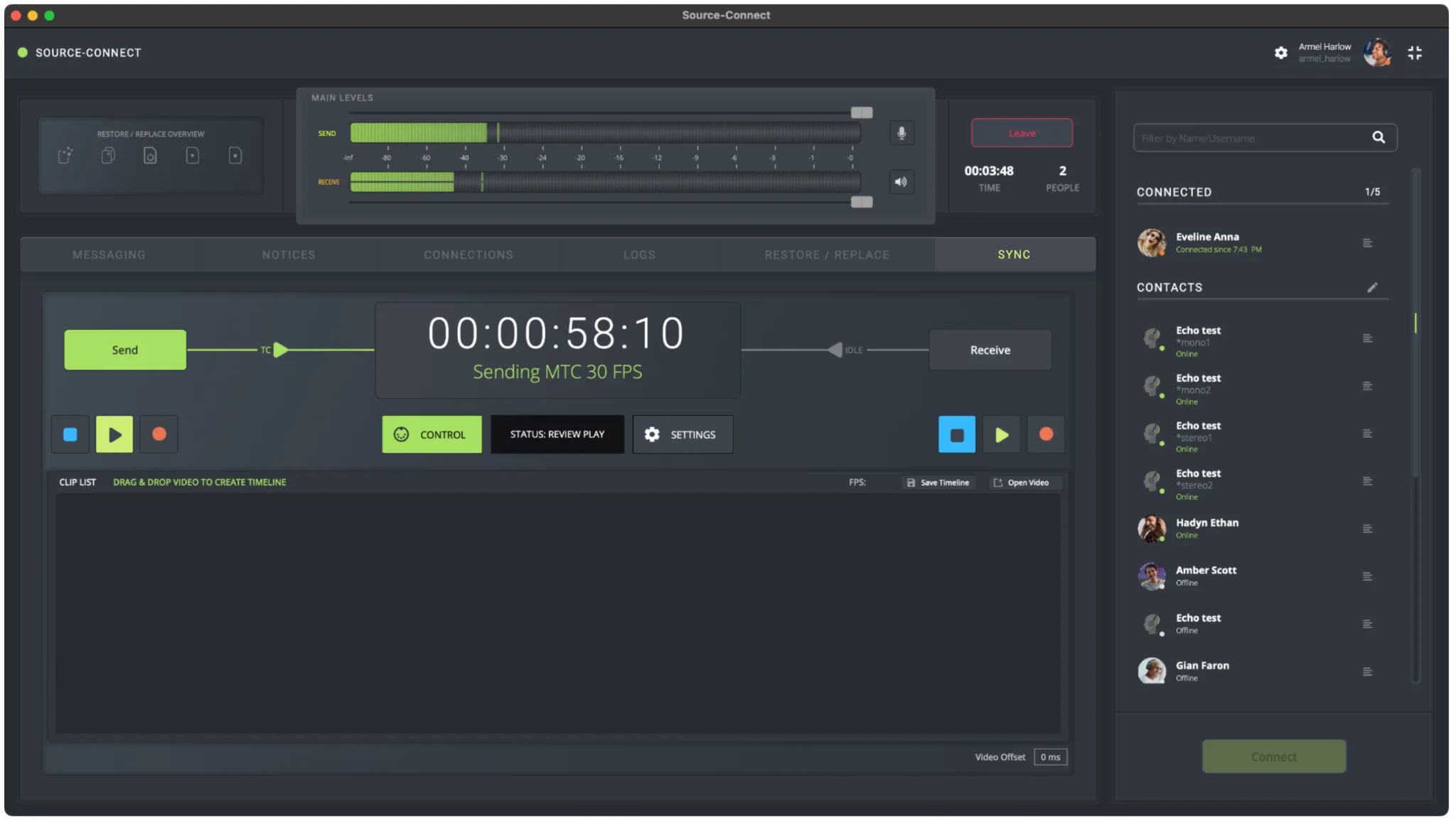
Task: Click the timecode display 00:00:58:10
Action: [556, 333]
